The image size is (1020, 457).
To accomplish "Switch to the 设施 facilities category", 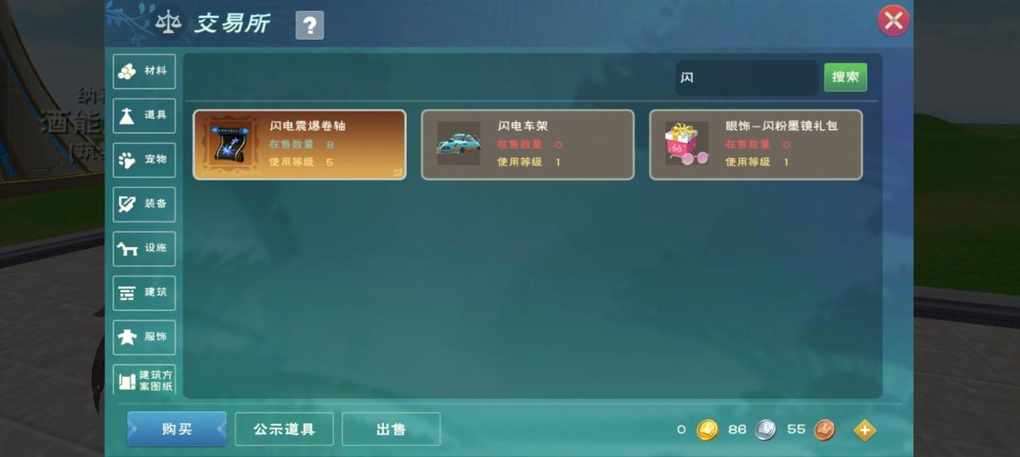I will coord(144,248).
